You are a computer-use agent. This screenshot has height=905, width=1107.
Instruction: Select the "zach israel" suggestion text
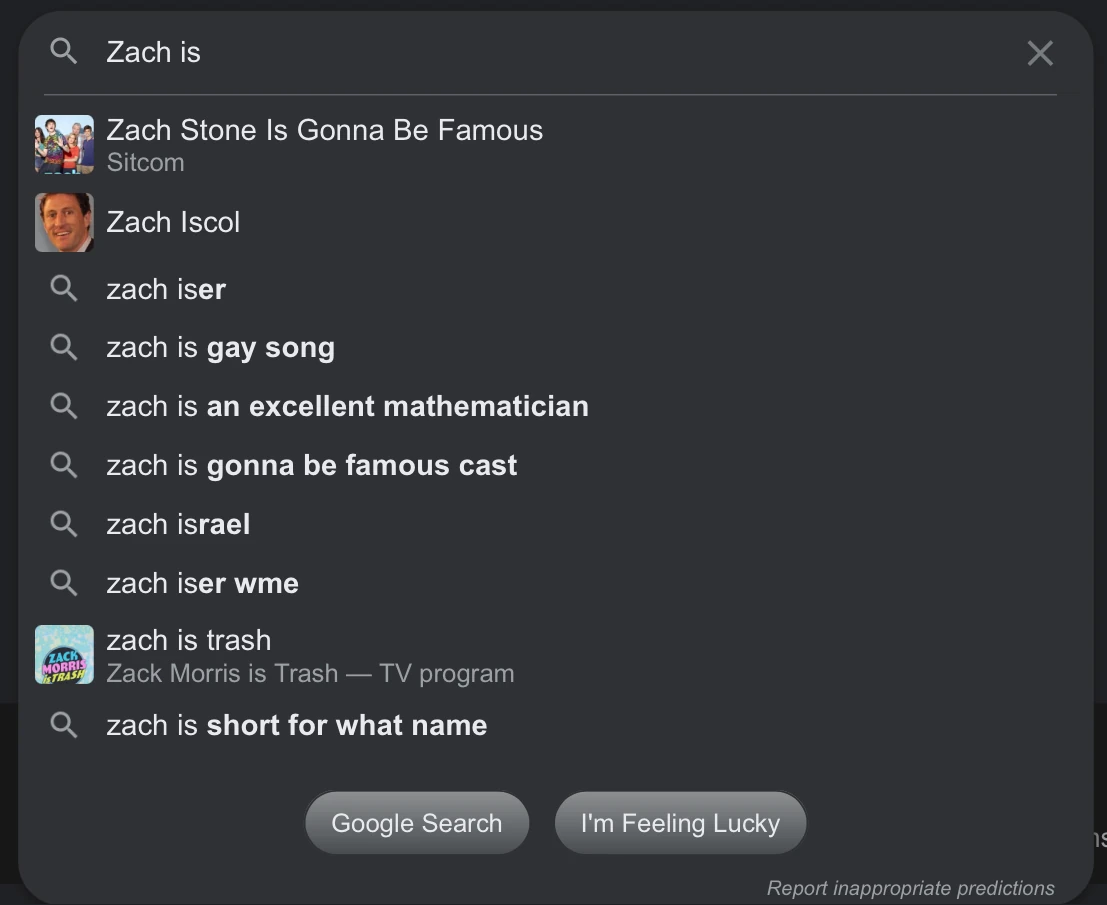pos(178,524)
